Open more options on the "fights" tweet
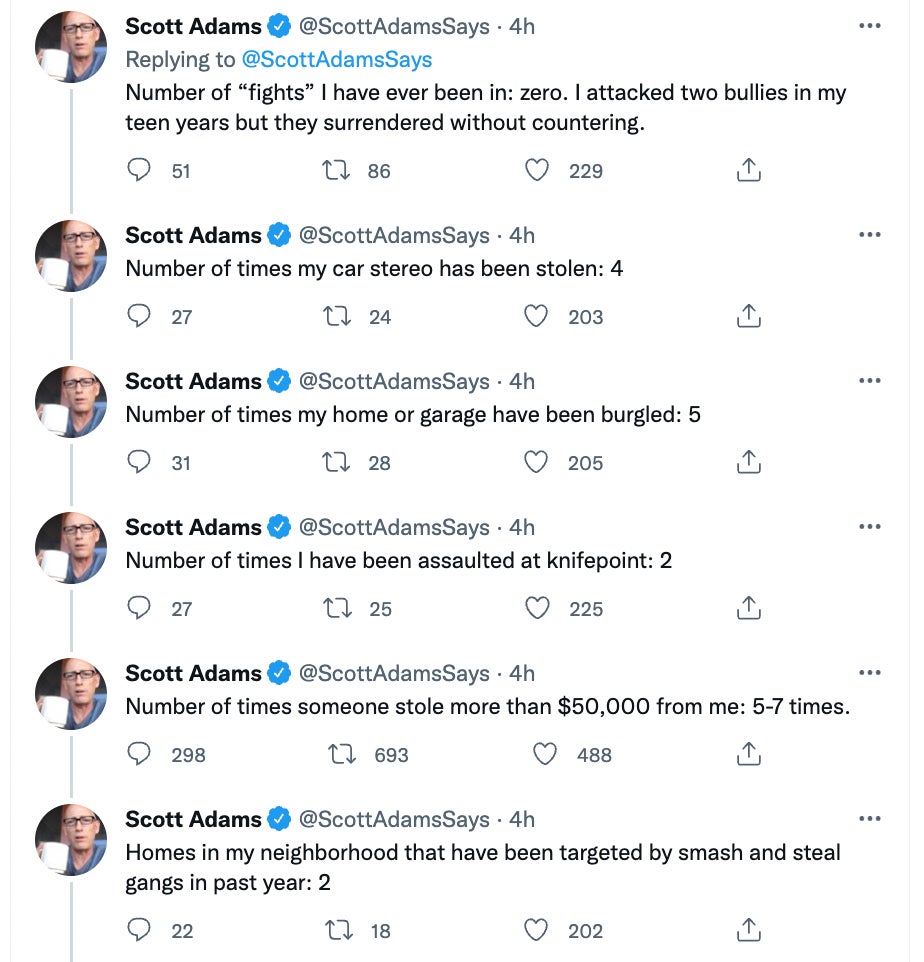This screenshot has width=924, height=962. [870, 27]
